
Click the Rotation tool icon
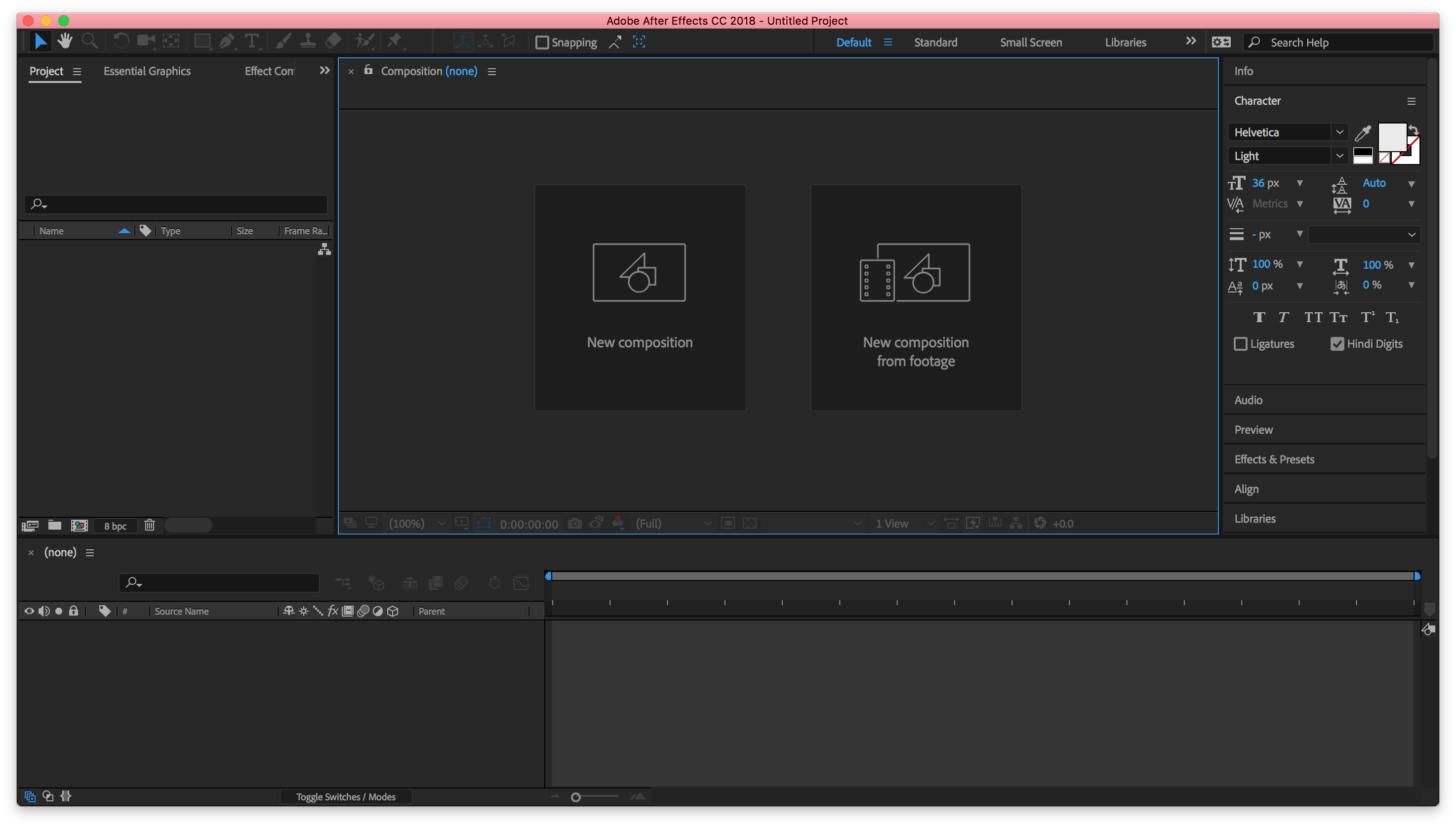(x=120, y=41)
